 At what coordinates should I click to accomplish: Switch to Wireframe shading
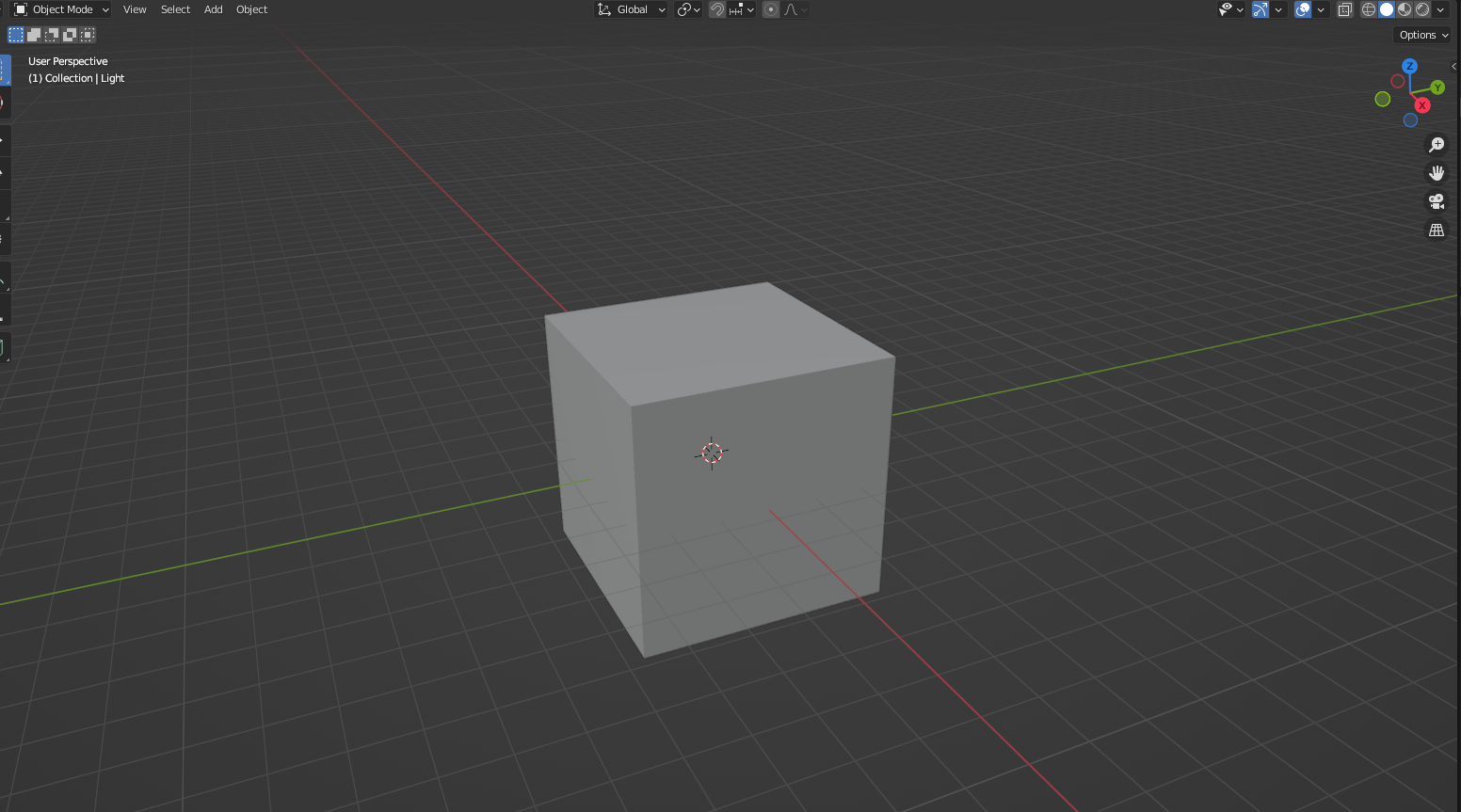(1369, 9)
